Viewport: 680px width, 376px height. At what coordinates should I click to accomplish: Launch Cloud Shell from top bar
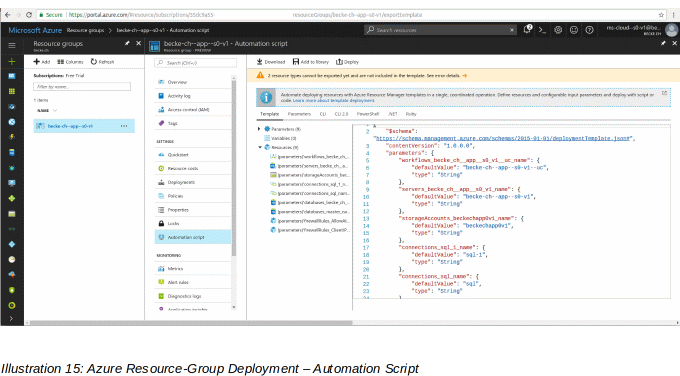pos(542,29)
